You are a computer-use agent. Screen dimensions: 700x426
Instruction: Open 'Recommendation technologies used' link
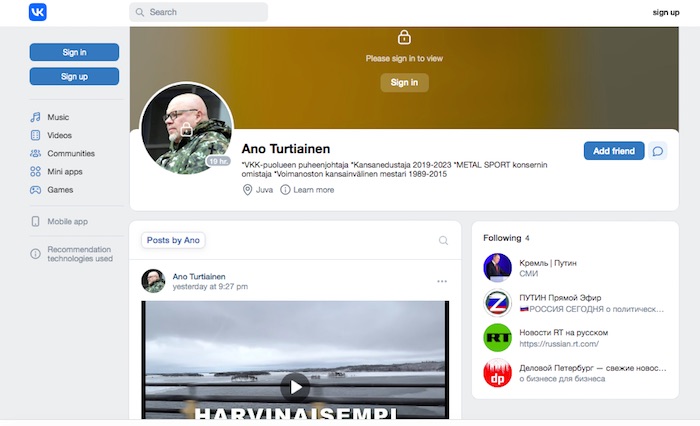click(x=80, y=254)
